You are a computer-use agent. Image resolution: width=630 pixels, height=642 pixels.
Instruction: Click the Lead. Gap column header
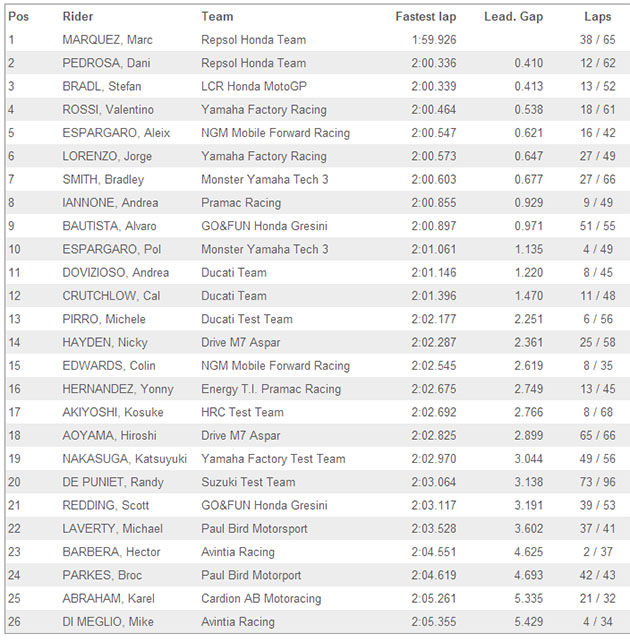click(x=513, y=16)
